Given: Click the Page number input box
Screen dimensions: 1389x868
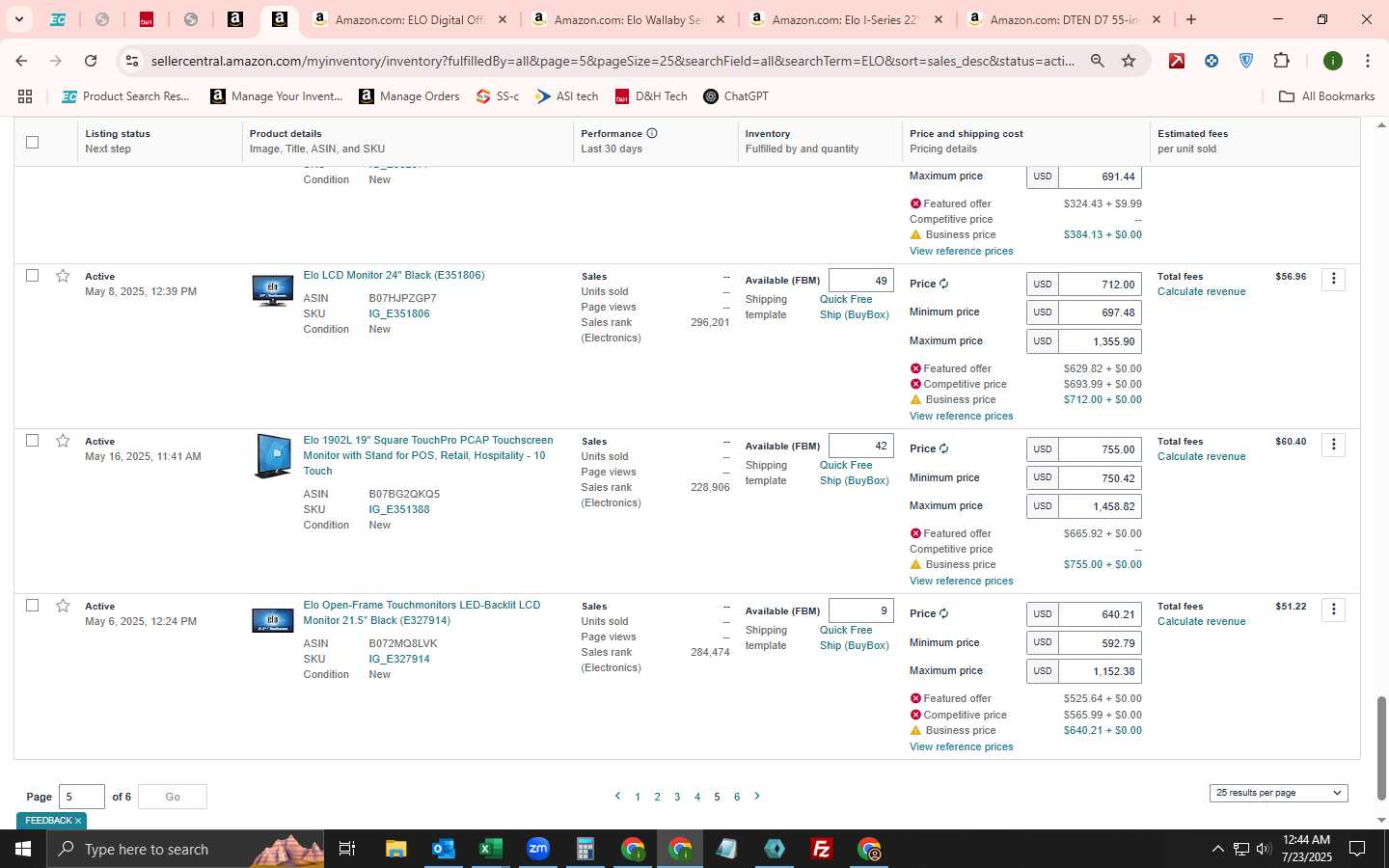Looking at the screenshot, I should pos(82,797).
